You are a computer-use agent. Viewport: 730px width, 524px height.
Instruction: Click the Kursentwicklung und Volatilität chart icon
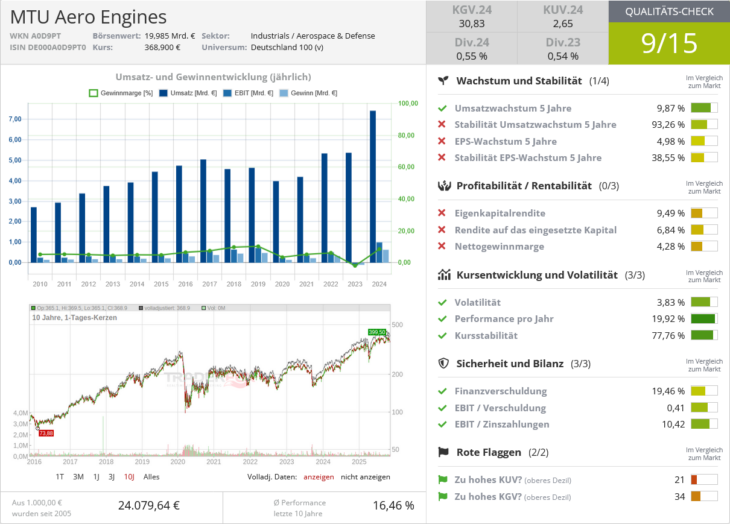click(x=443, y=274)
